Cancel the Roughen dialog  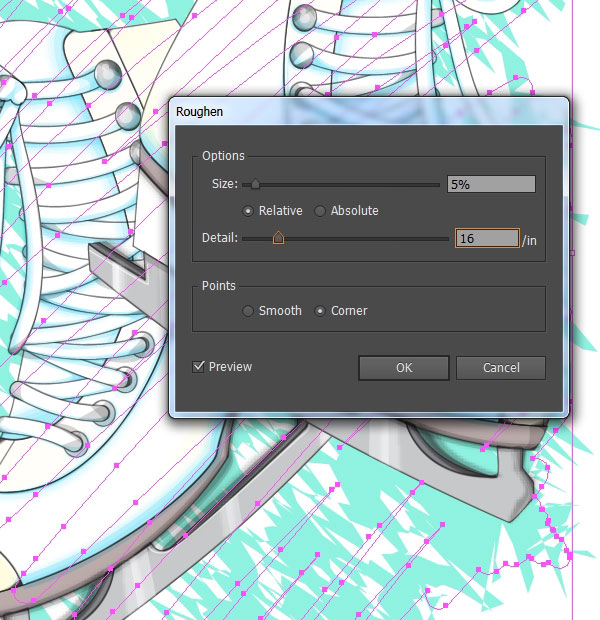pos(501,367)
